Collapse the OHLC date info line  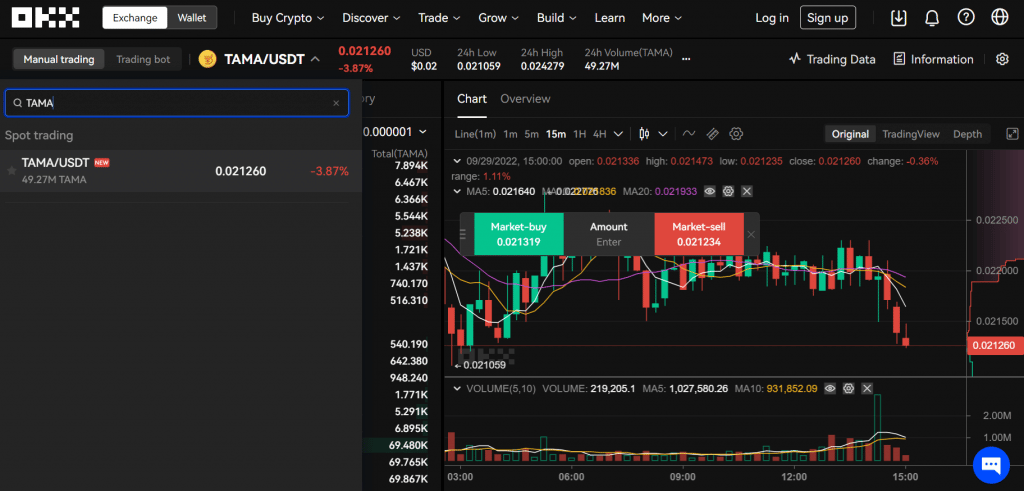(456, 161)
